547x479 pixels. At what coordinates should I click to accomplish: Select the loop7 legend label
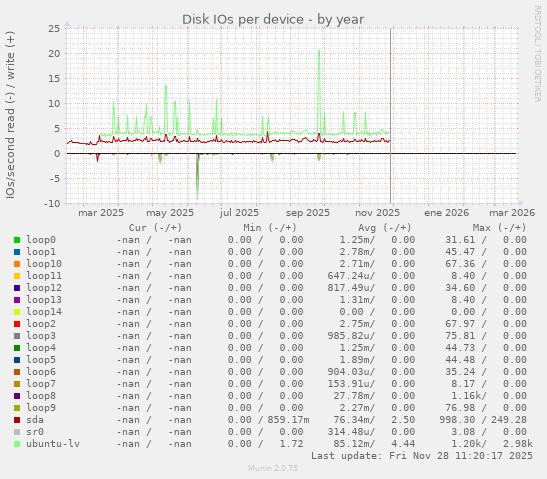[41, 384]
